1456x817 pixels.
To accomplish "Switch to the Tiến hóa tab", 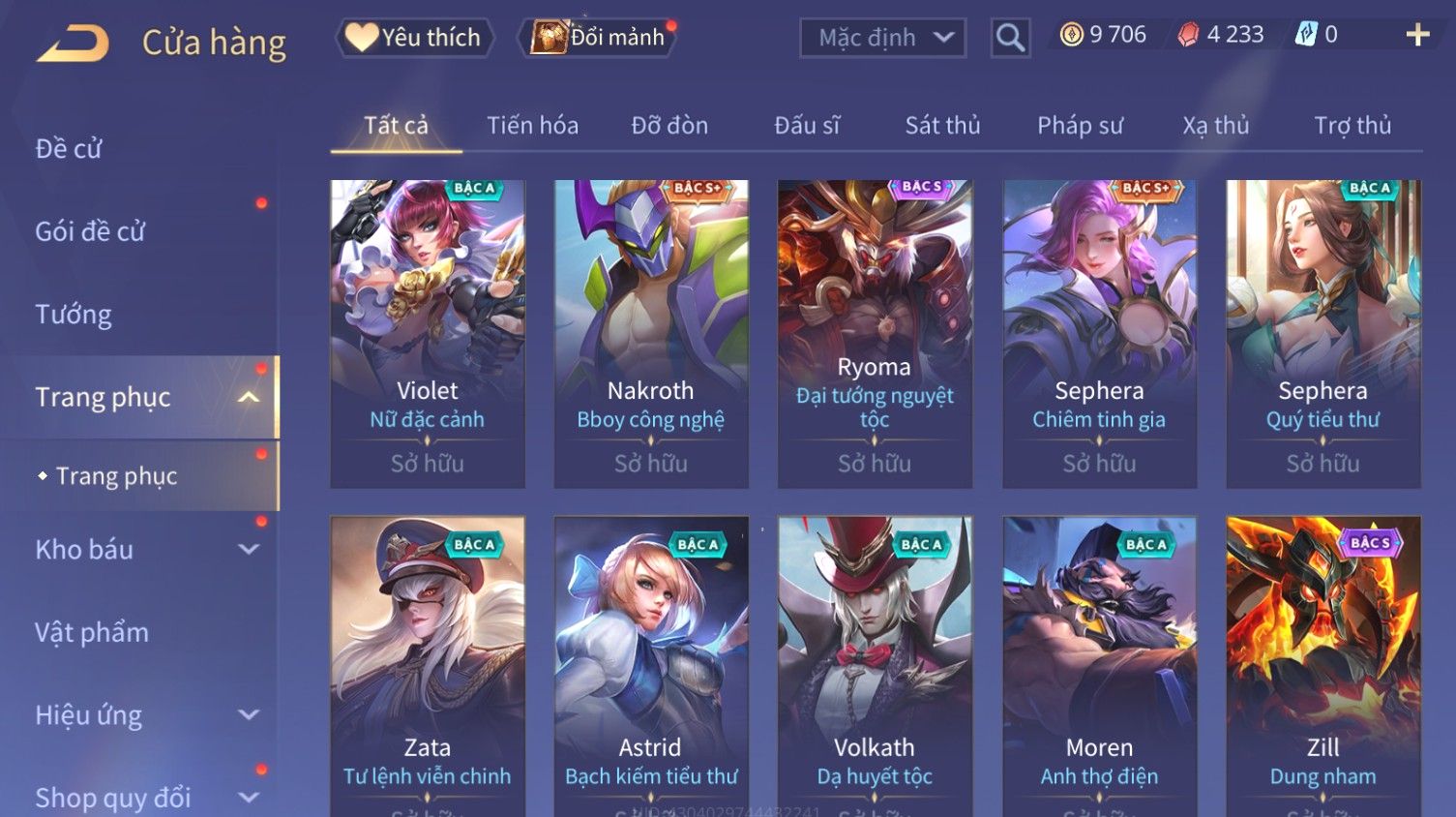I will (532, 126).
